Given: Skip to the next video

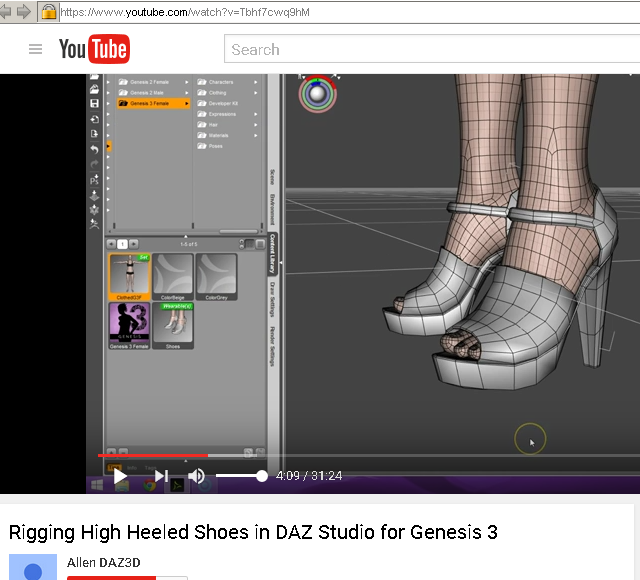Looking at the screenshot, I should 161,476.
